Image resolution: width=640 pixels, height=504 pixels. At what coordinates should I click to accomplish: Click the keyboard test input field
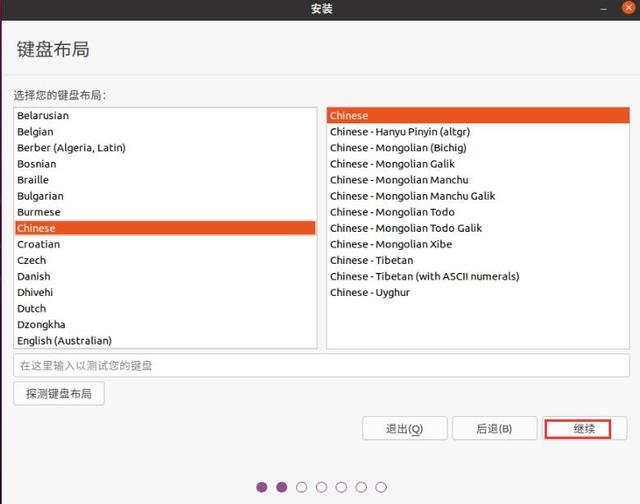coord(321,366)
